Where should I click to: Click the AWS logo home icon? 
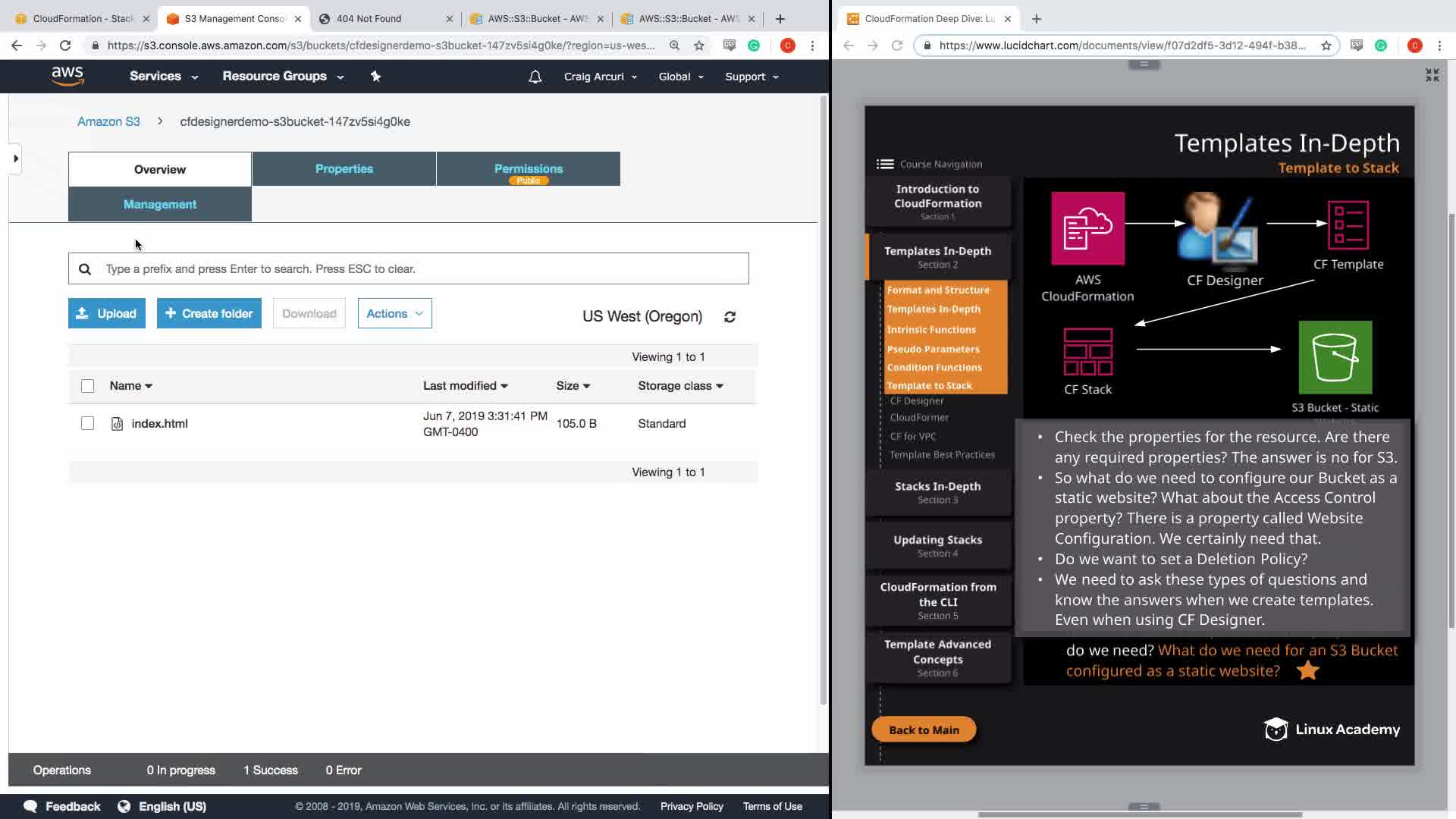click(x=67, y=76)
